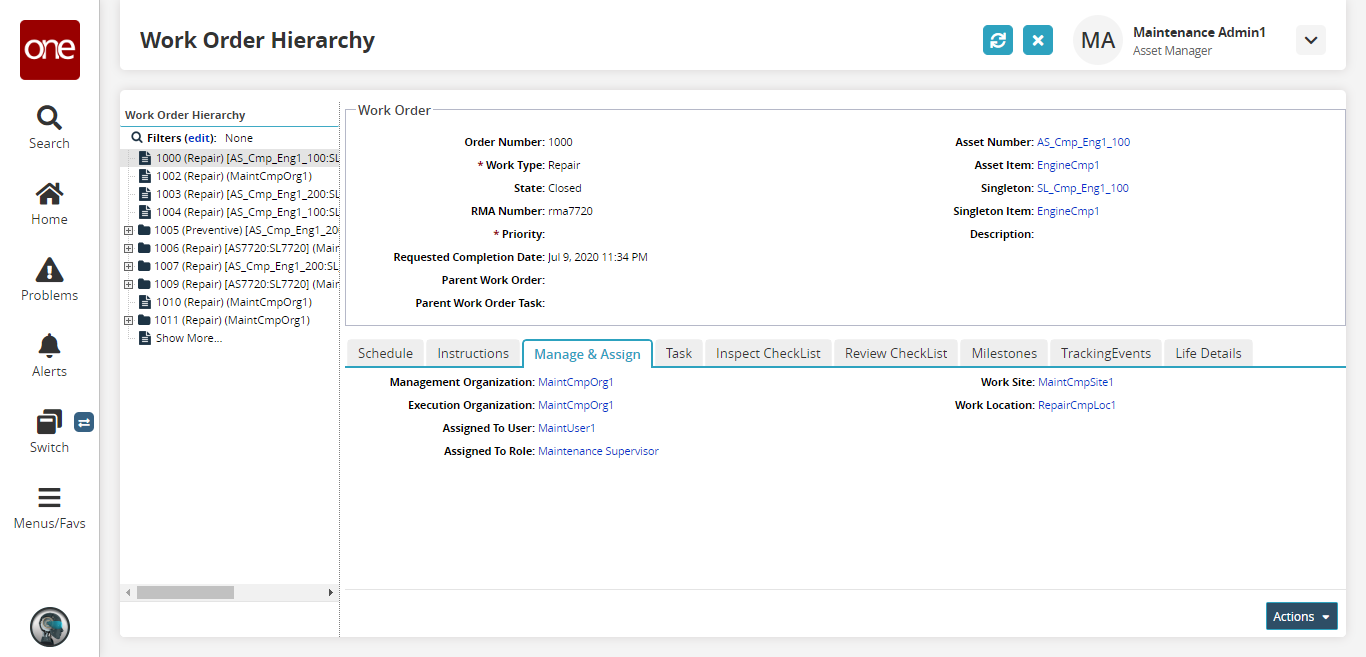Click Show More in hierarchy tree
Screen dimensions: 1366x657
[x=188, y=338]
